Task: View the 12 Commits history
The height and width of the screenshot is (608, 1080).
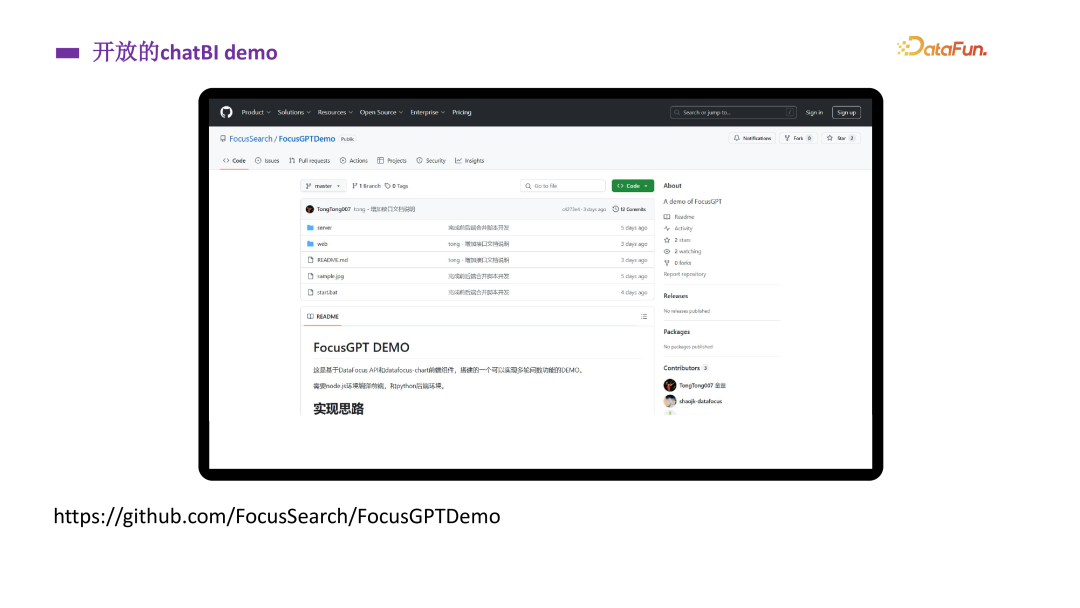Action: (x=630, y=209)
